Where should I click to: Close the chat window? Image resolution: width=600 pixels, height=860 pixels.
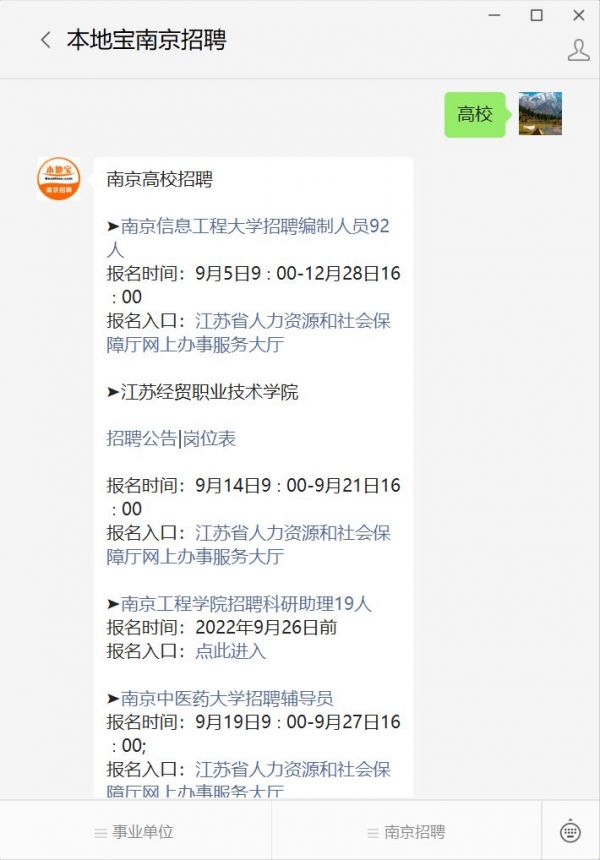(x=579, y=15)
